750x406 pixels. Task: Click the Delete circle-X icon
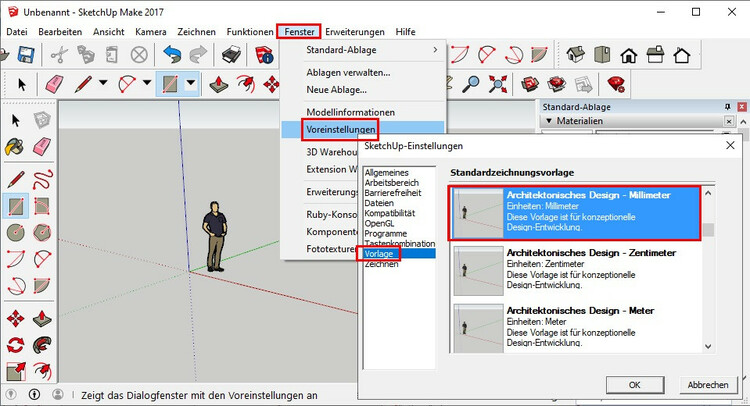[139, 55]
